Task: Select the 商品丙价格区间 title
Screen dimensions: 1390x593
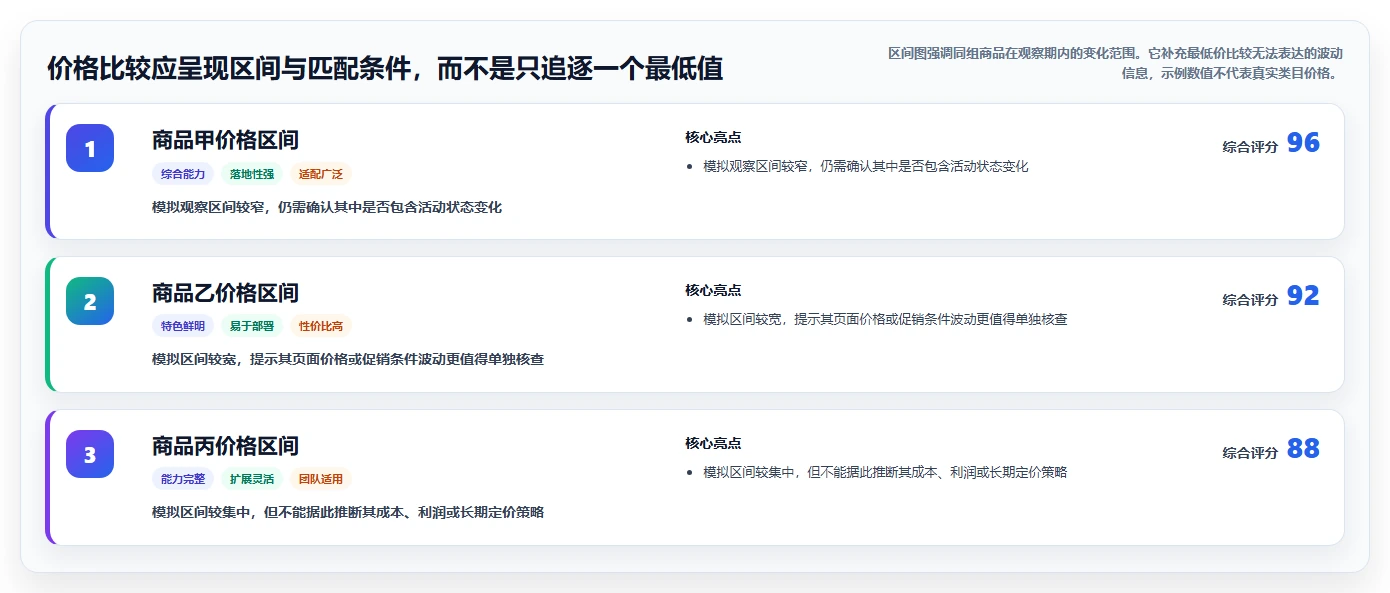Action: point(225,446)
